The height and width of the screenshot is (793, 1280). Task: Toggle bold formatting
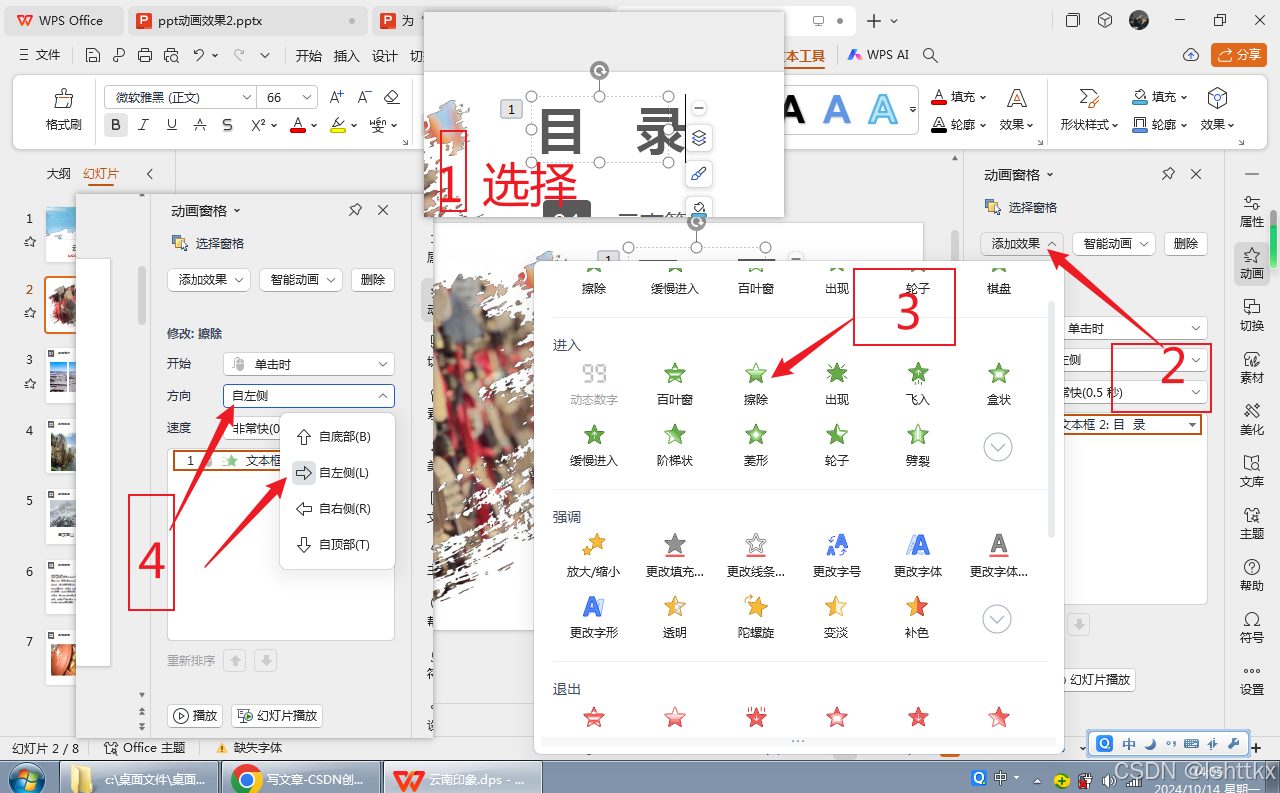(116, 125)
